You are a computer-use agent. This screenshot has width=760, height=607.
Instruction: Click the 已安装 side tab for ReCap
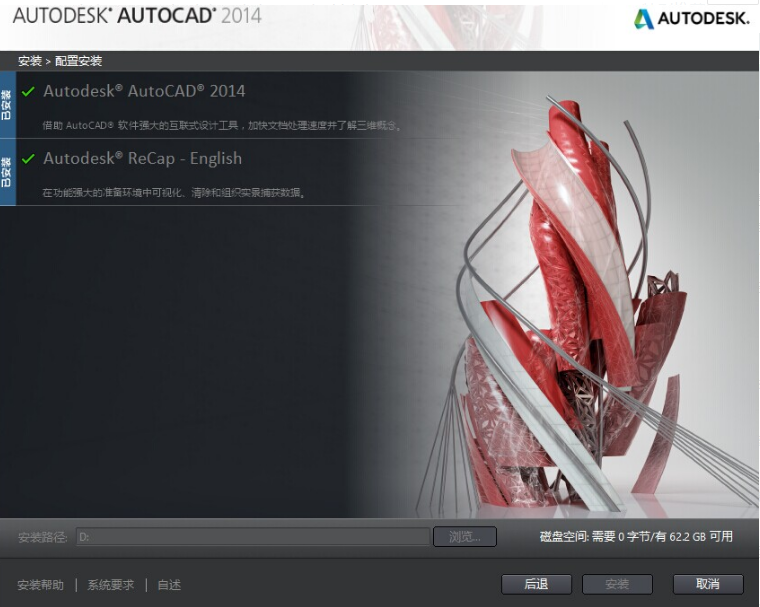tap(8, 172)
